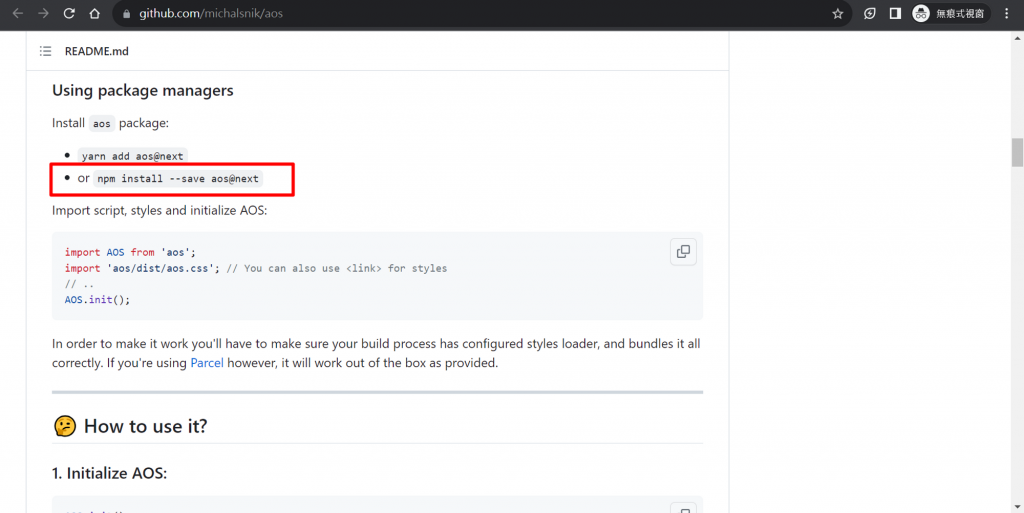Click the 'AOS.init();' code line
The height and width of the screenshot is (513, 1024).
pos(97,300)
